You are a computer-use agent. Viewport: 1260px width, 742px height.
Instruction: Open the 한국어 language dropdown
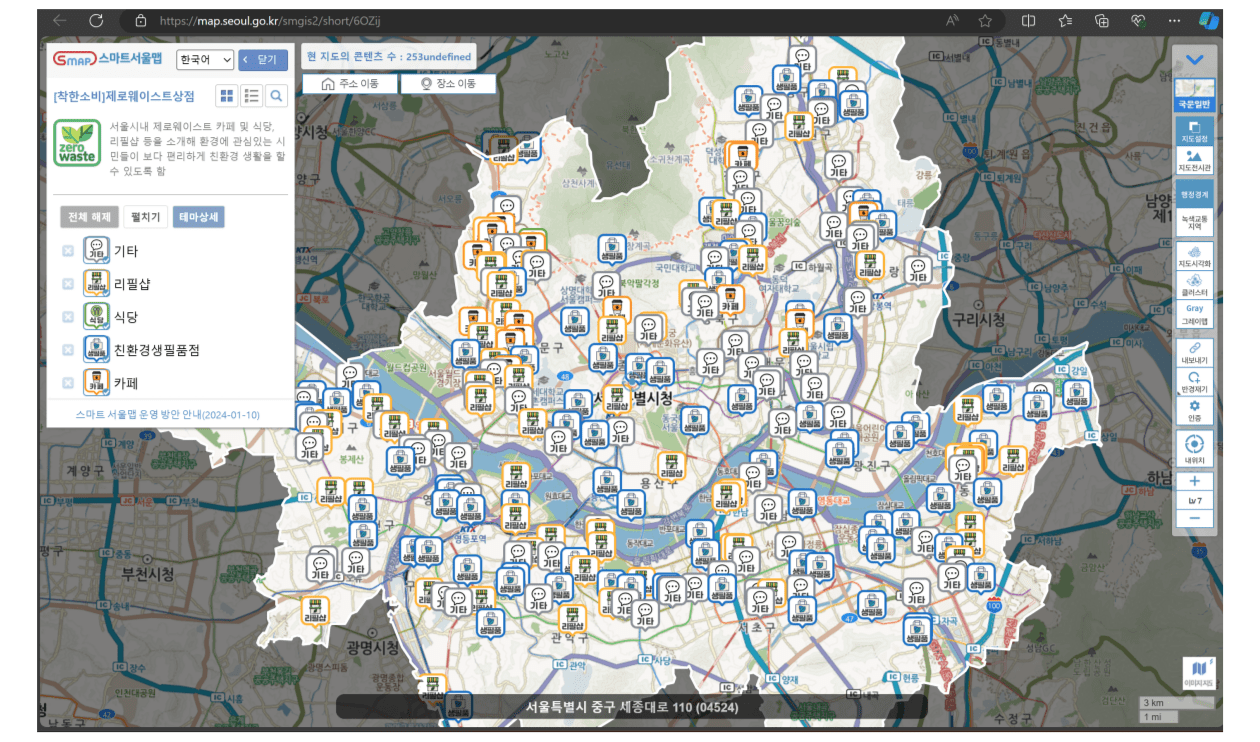205,60
